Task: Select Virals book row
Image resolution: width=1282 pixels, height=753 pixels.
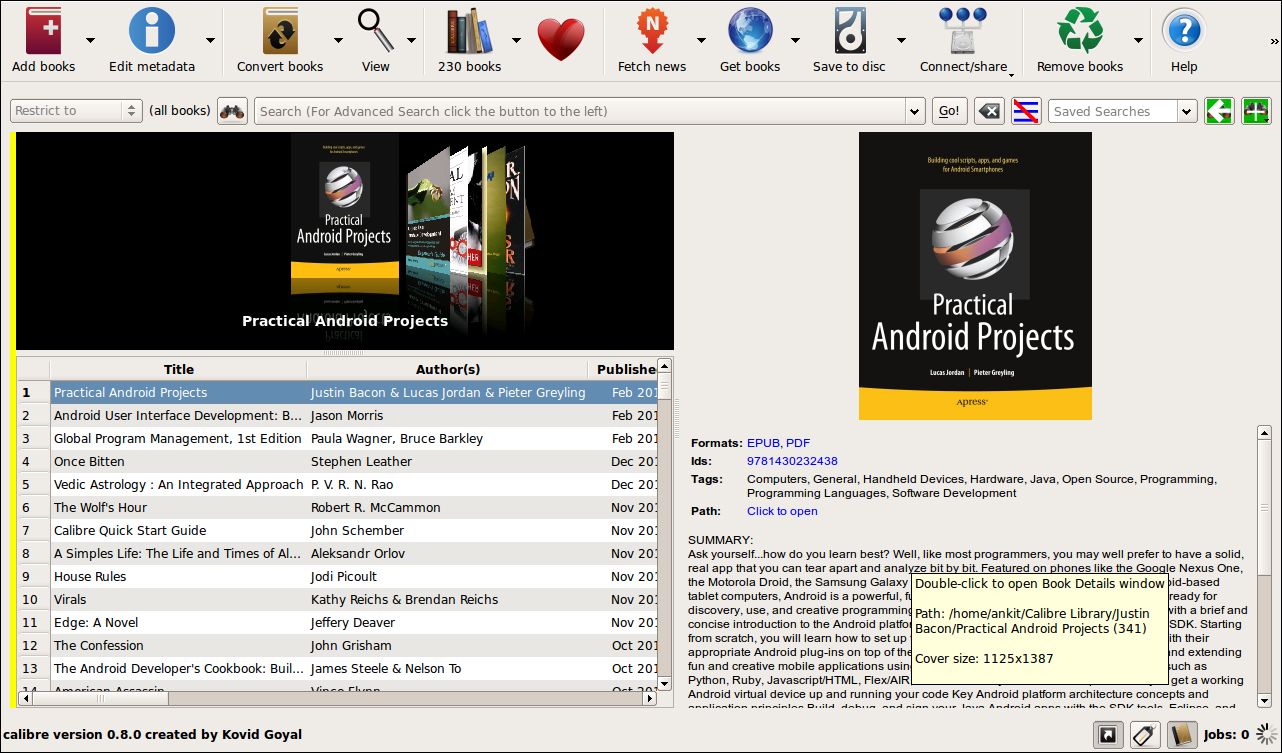Action: (338, 599)
